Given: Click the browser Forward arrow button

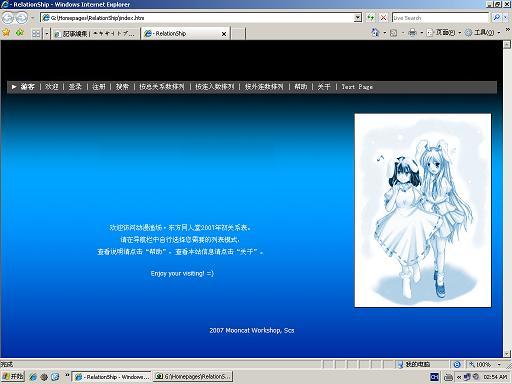Looking at the screenshot, I should click(x=22, y=17).
